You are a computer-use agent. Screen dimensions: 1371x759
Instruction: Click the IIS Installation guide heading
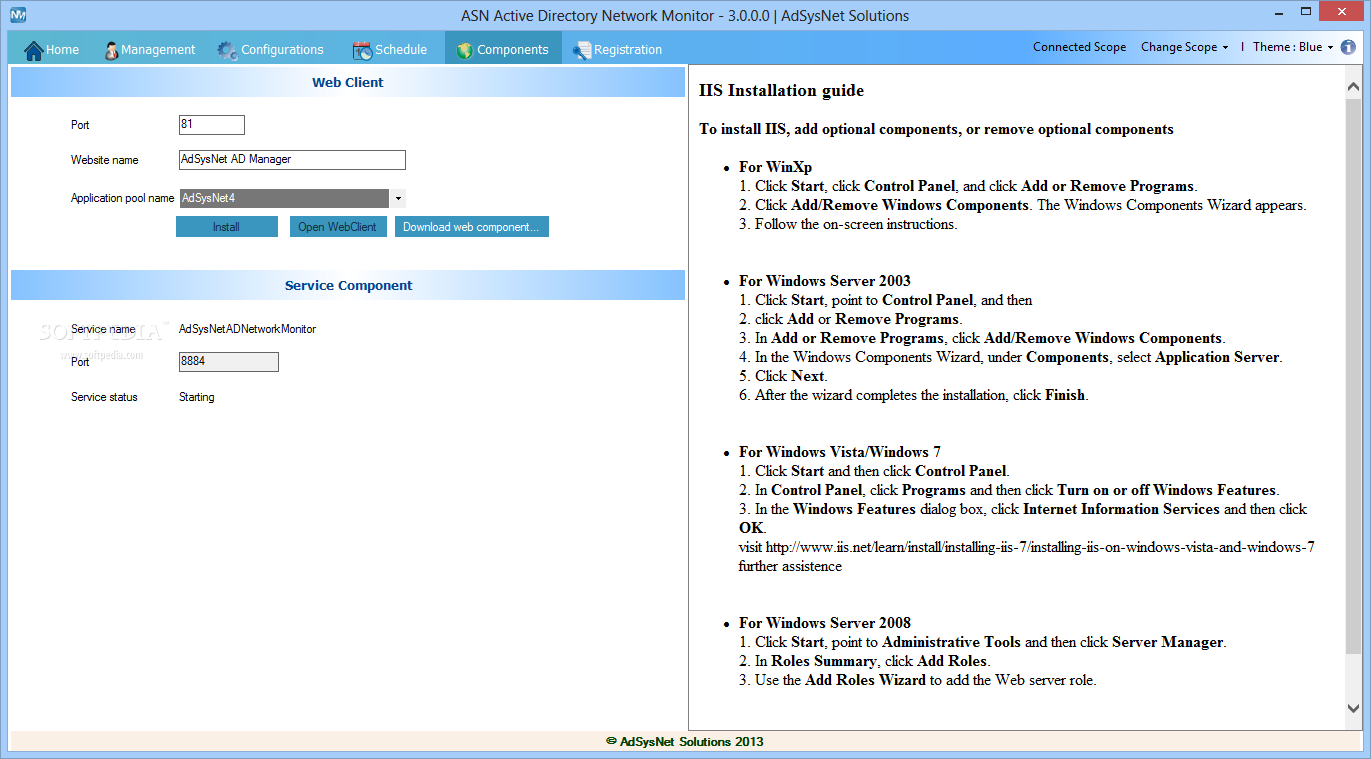tap(781, 91)
